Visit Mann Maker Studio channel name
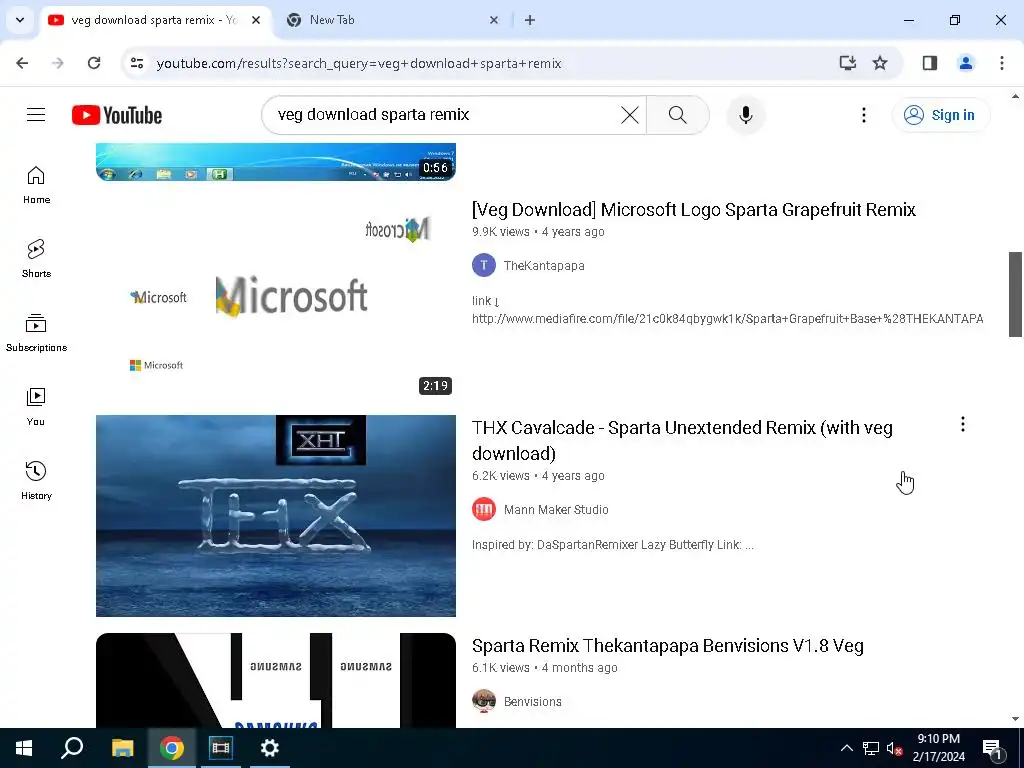The height and width of the screenshot is (768, 1024). [x=556, y=509]
